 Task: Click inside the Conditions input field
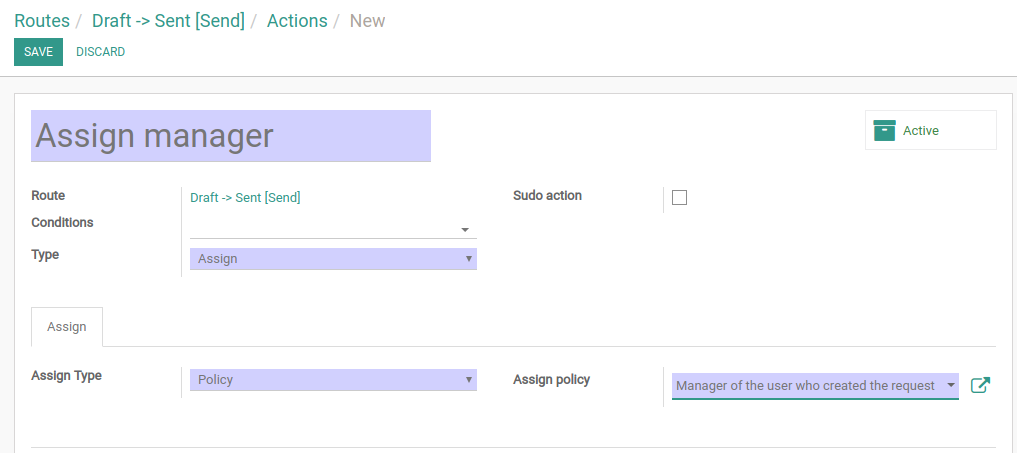(324, 230)
